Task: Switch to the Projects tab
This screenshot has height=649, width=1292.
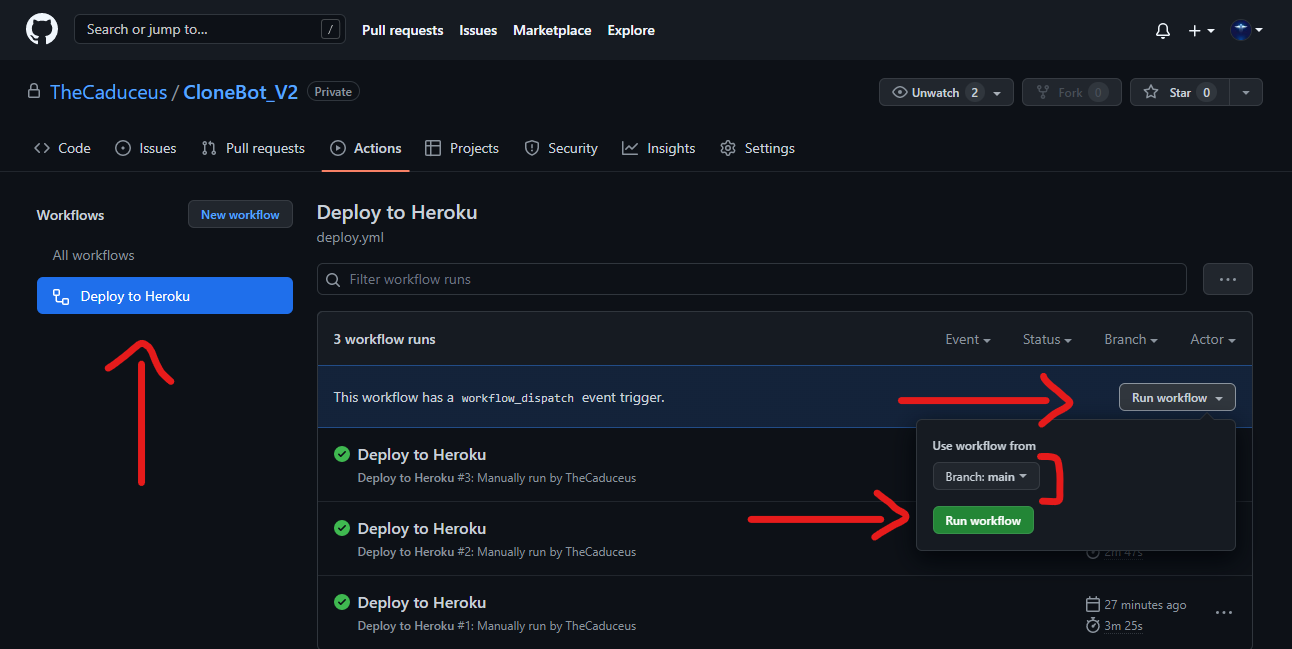Action: (462, 148)
